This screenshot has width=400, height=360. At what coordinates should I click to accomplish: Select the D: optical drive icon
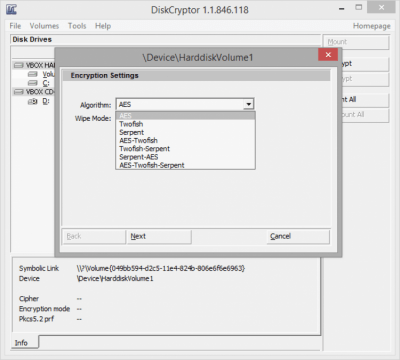pos(32,101)
